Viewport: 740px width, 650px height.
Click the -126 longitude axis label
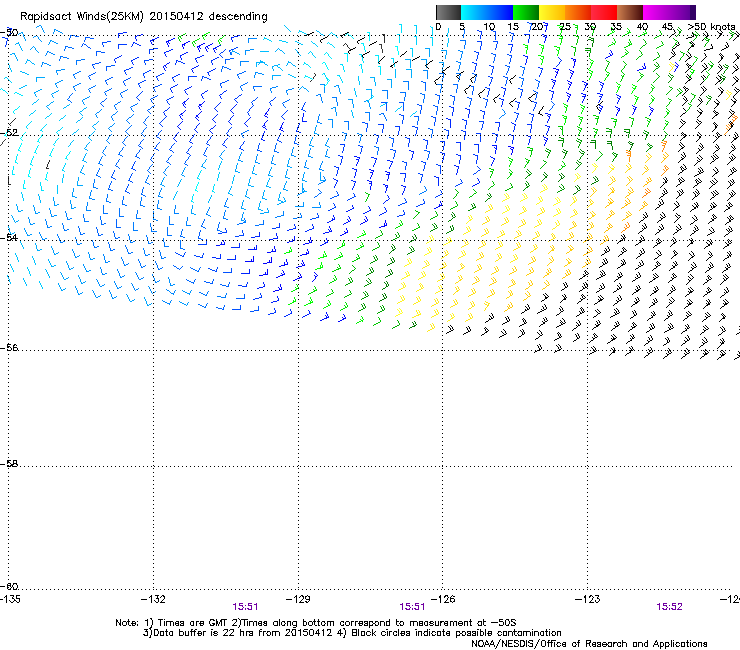point(443,599)
